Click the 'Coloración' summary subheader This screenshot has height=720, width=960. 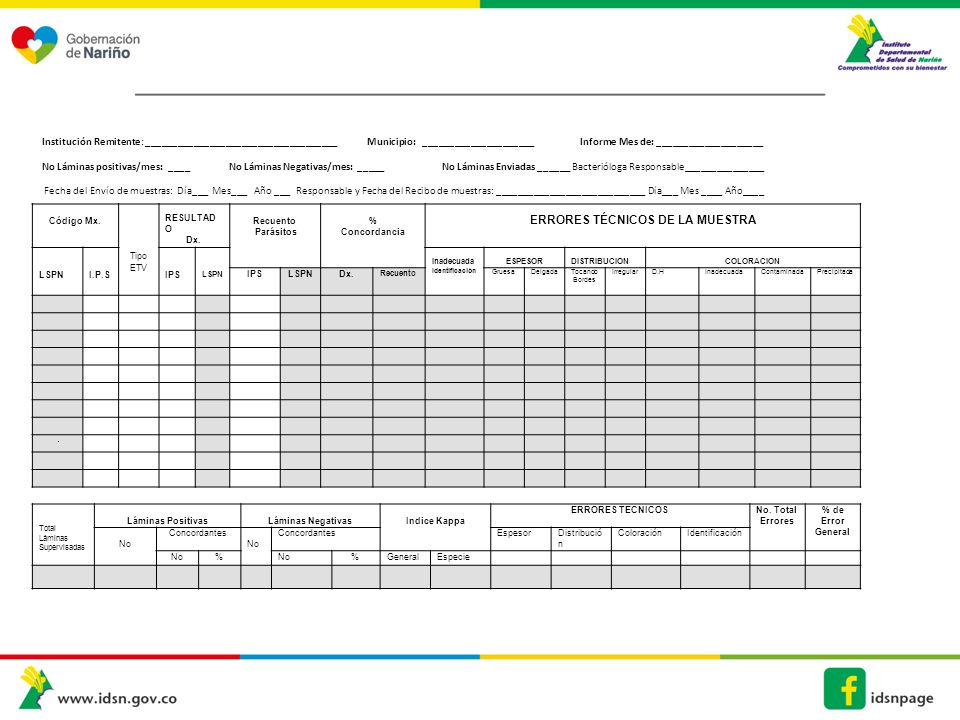[639, 533]
